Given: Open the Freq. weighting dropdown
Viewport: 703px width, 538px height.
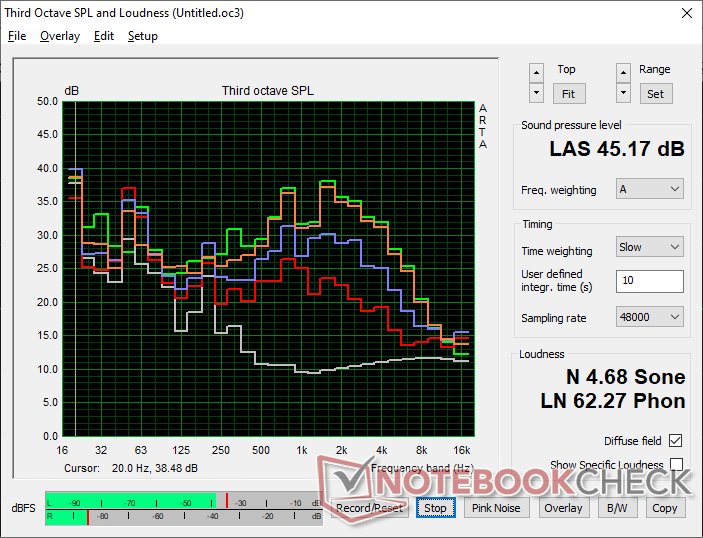Looking at the screenshot, I should [650, 189].
